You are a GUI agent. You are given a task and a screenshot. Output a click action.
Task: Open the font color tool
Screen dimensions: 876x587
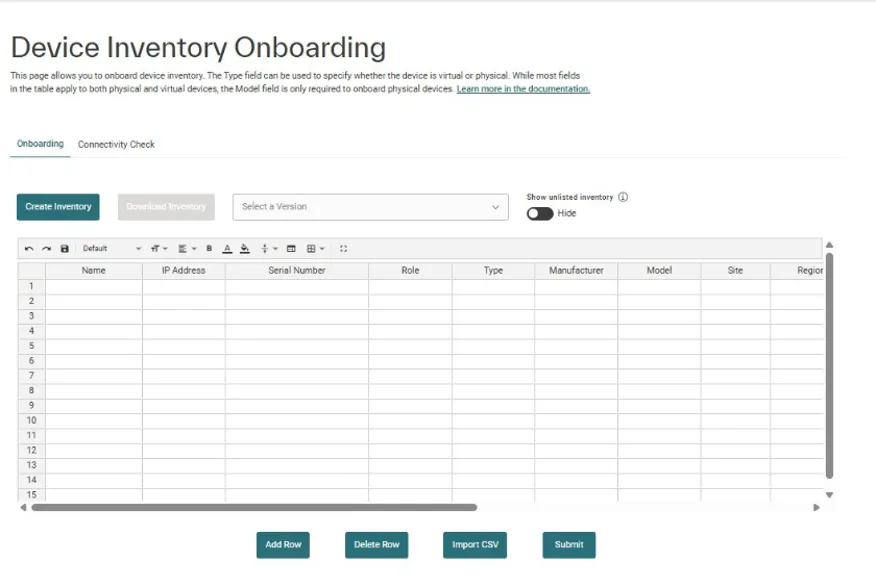[227, 249]
